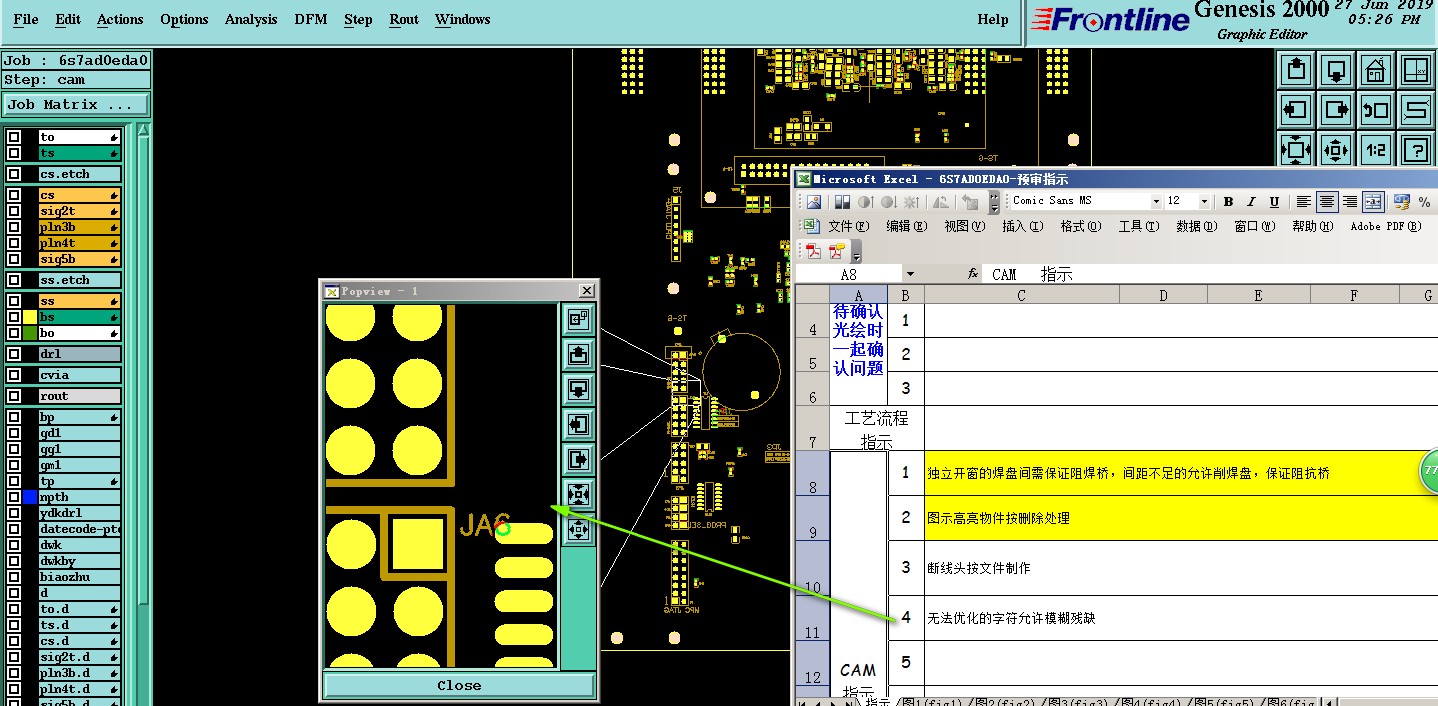Image resolution: width=1438 pixels, height=706 pixels.
Task: Open the Rout menu
Action: 404,19
